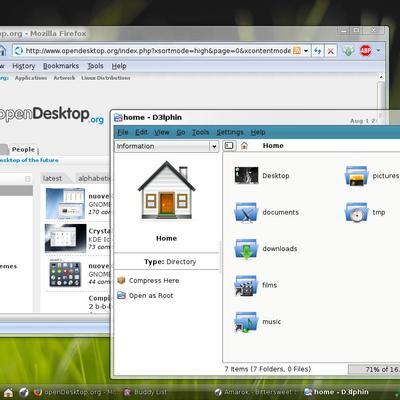Viewport: 400px width, 400px height.
Task: Toggle the Dolphin editable location bar icon
Action: point(229,146)
